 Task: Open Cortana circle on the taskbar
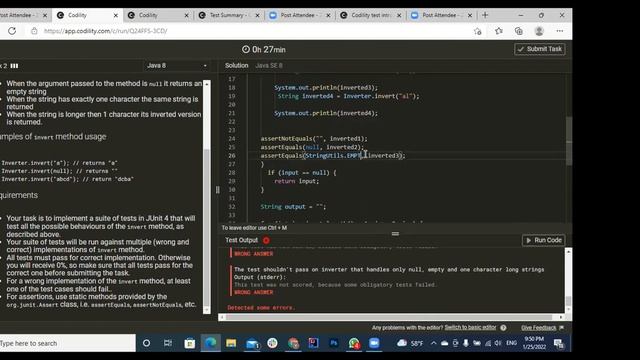(146, 343)
